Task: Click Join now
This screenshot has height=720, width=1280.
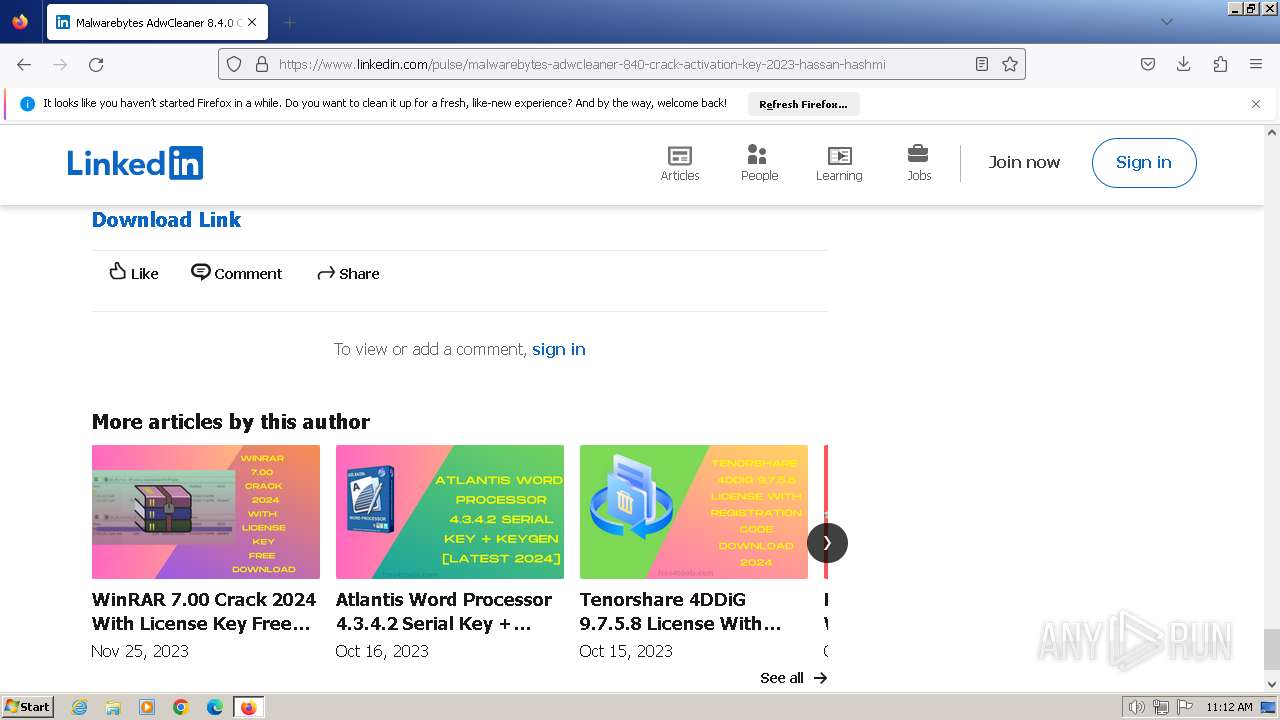Action: click(1024, 162)
